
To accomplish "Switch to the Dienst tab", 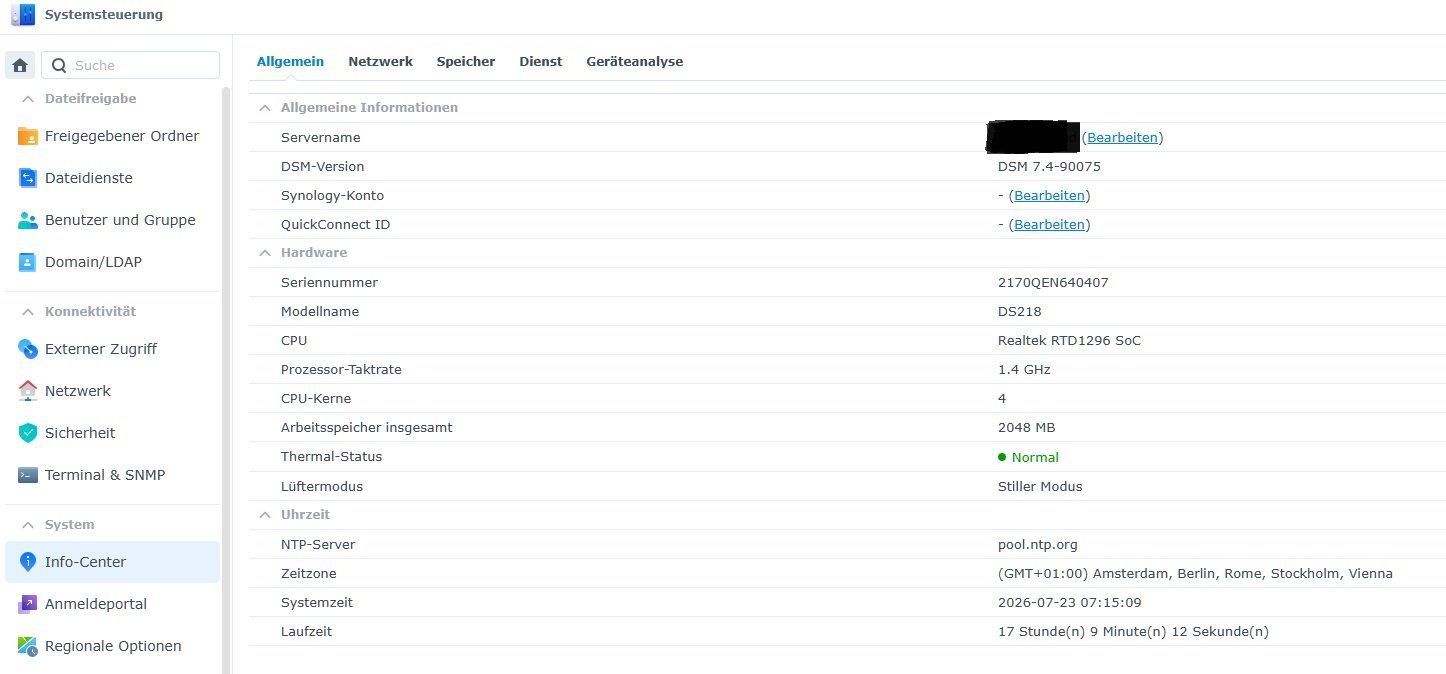I will click(541, 61).
